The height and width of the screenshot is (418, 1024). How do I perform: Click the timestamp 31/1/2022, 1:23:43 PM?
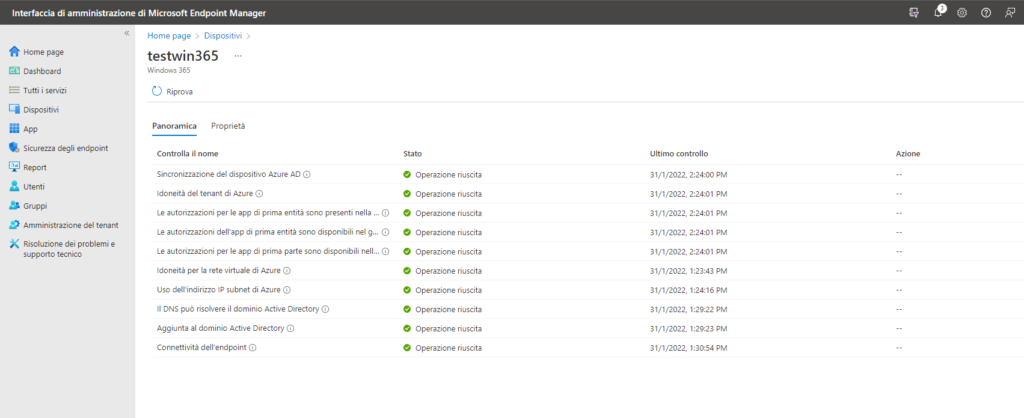pyautogui.click(x=688, y=270)
